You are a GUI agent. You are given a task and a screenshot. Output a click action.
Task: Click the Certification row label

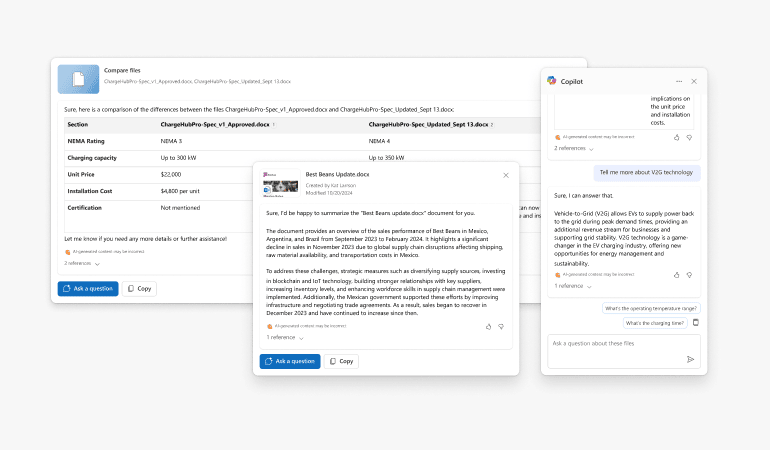(x=84, y=208)
